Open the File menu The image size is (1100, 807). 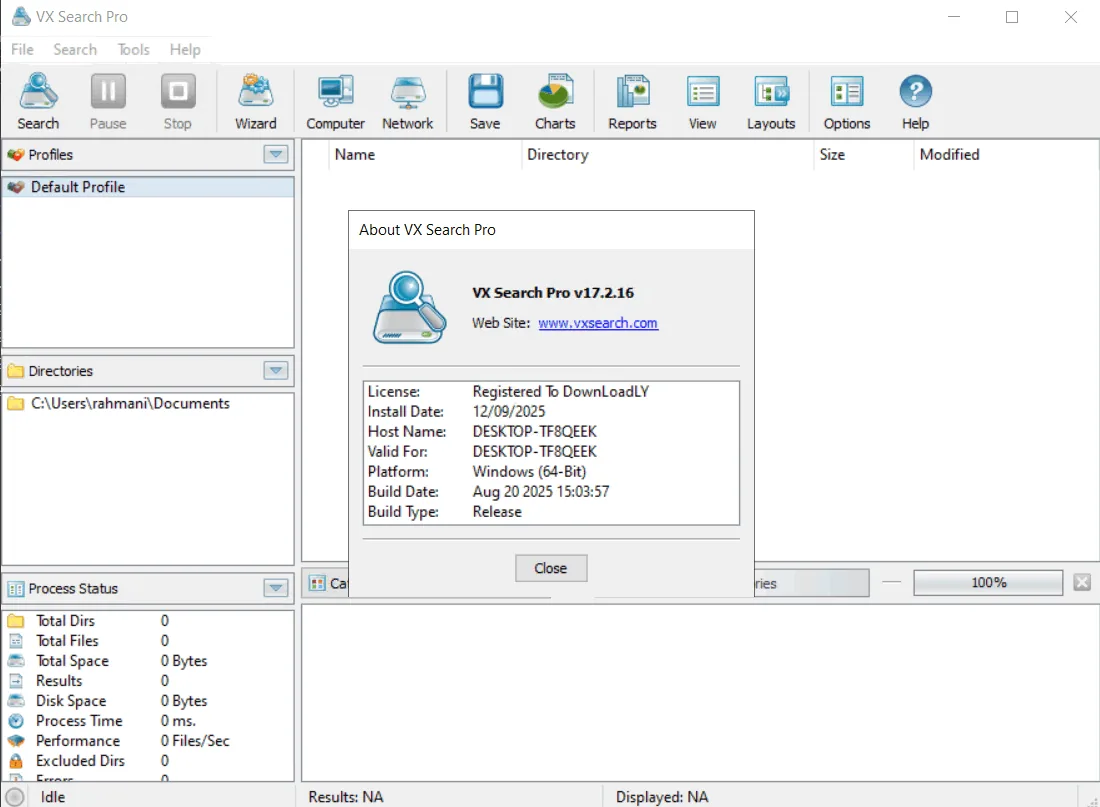pyautogui.click(x=22, y=50)
